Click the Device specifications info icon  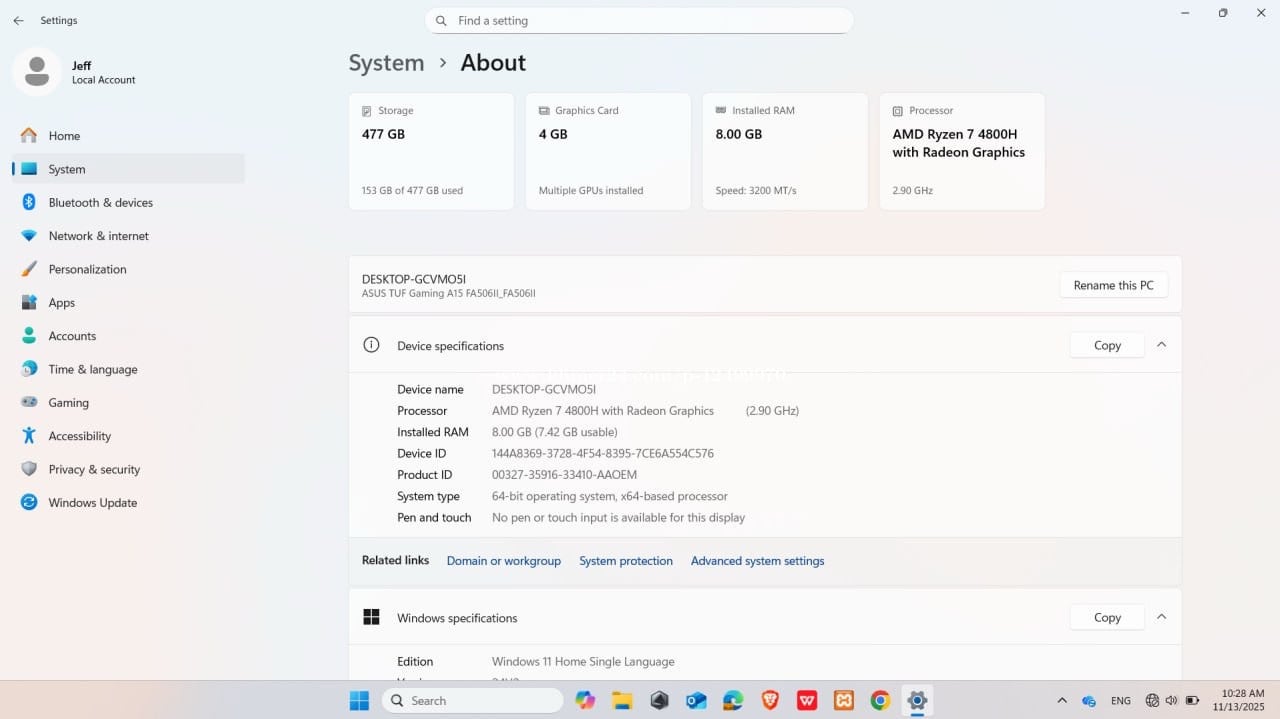coord(371,345)
